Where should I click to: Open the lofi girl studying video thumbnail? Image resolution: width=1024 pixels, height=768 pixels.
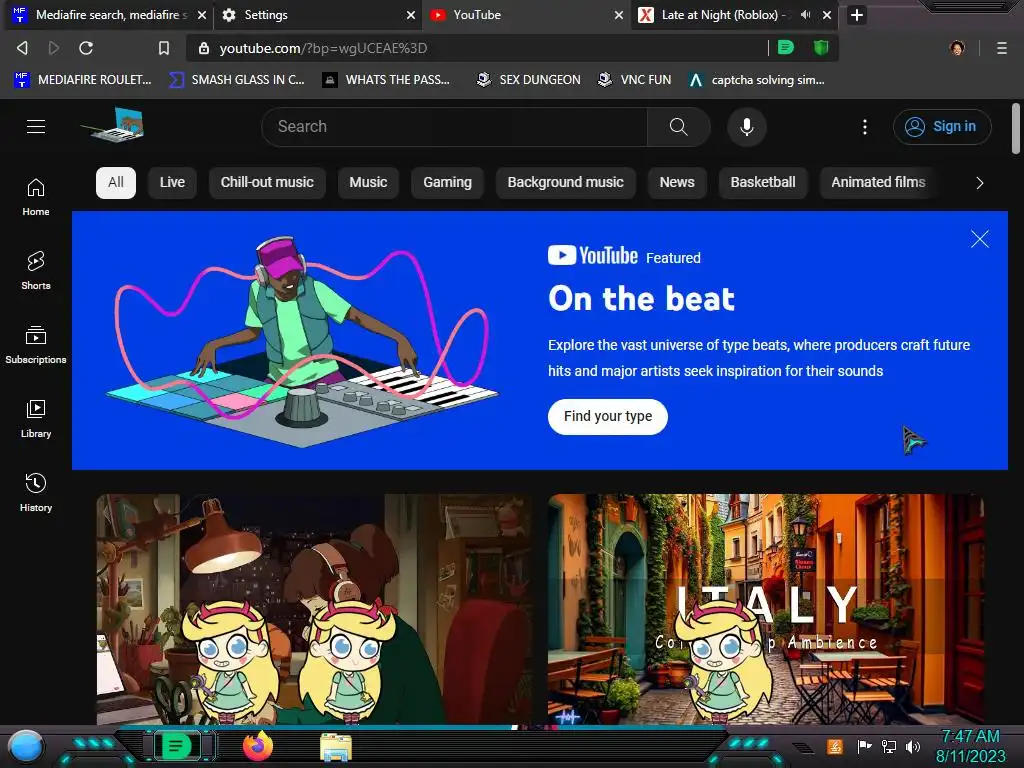pyautogui.click(x=314, y=609)
